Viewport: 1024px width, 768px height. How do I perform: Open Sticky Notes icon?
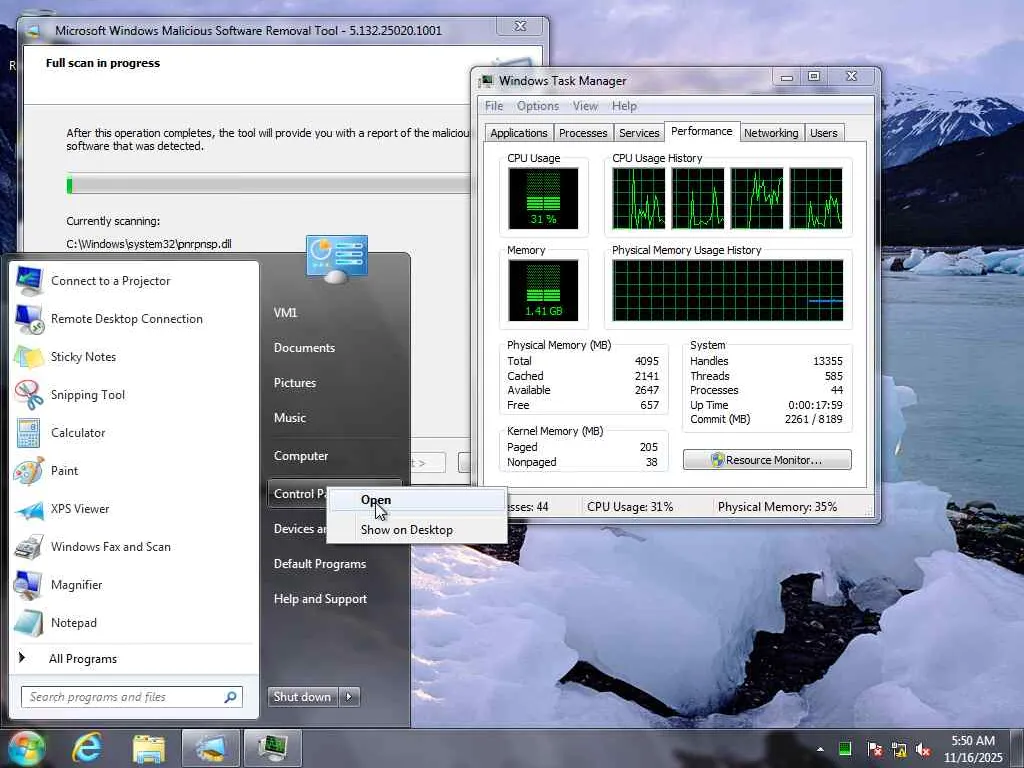tap(29, 357)
